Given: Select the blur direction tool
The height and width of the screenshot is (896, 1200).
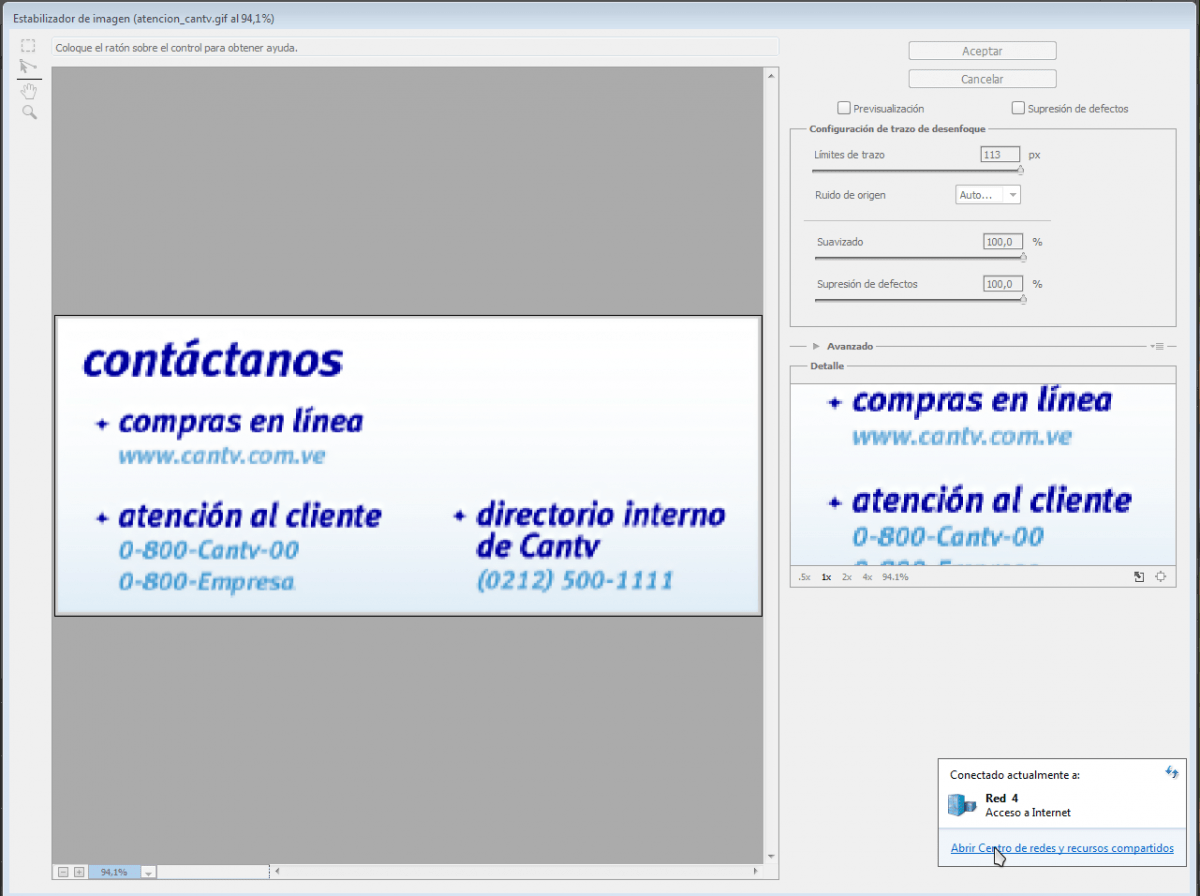Looking at the screenshot, I should [x=28, y=67].
